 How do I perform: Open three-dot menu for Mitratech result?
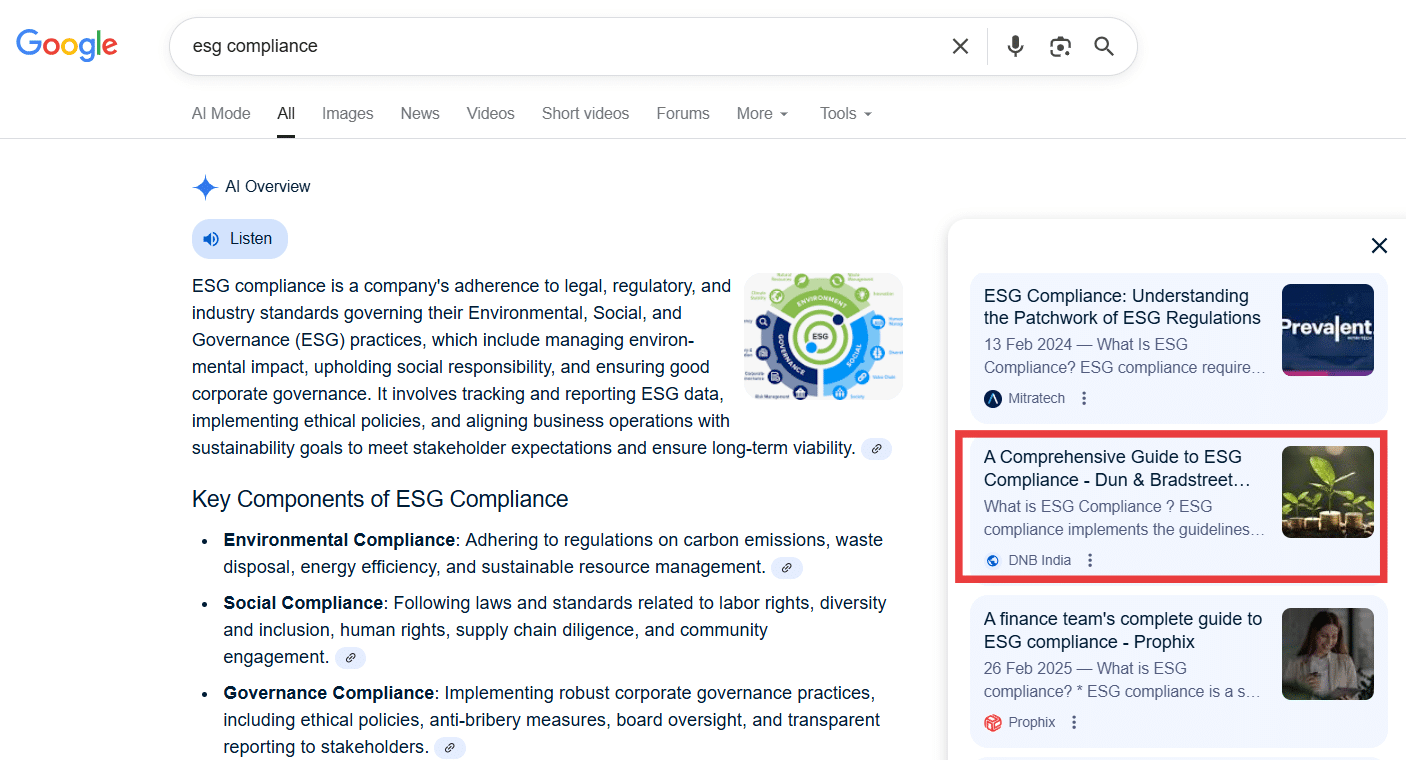click(x=1084, y=398)
